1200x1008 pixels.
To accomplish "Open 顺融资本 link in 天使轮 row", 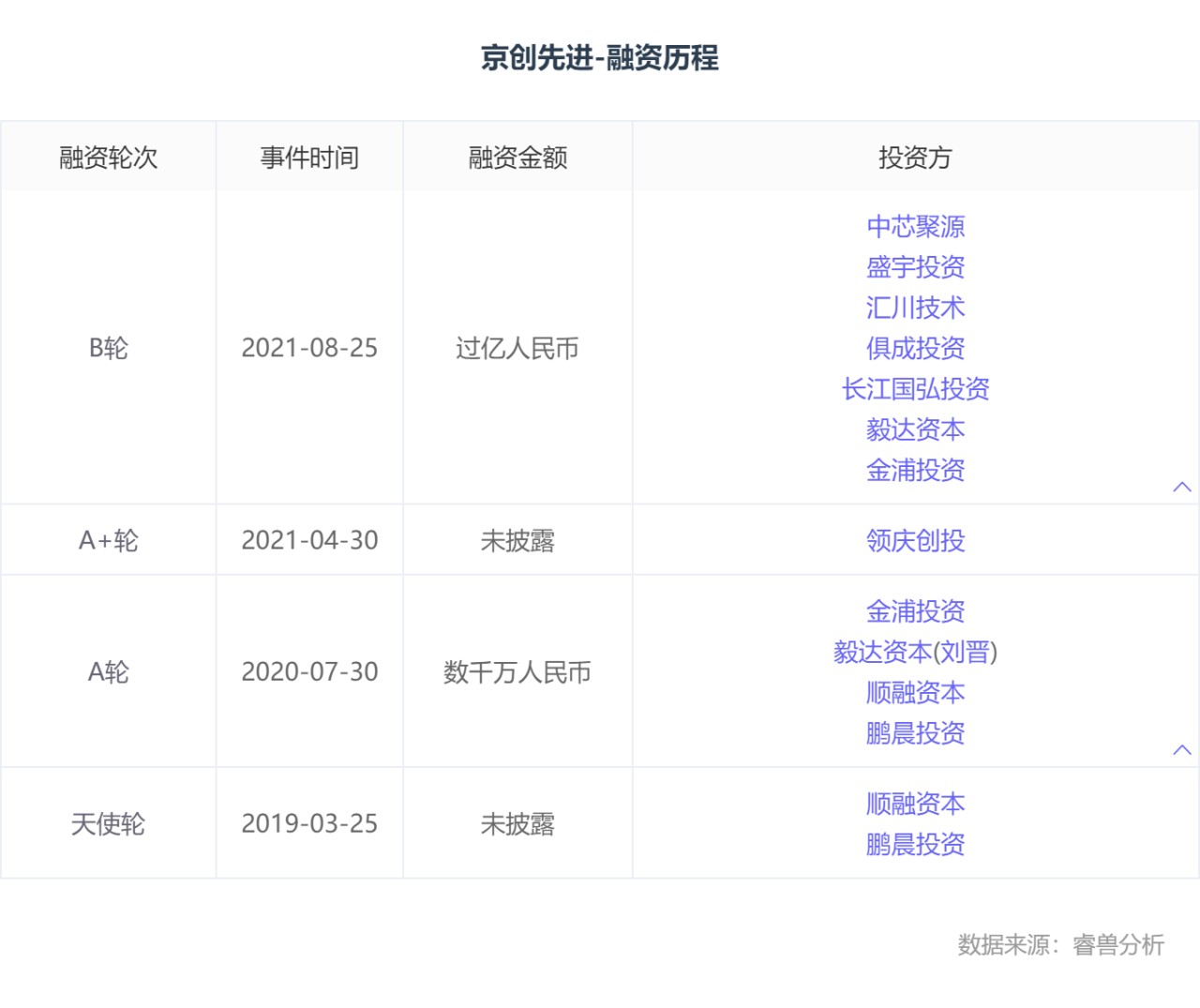I will (915, 804).
